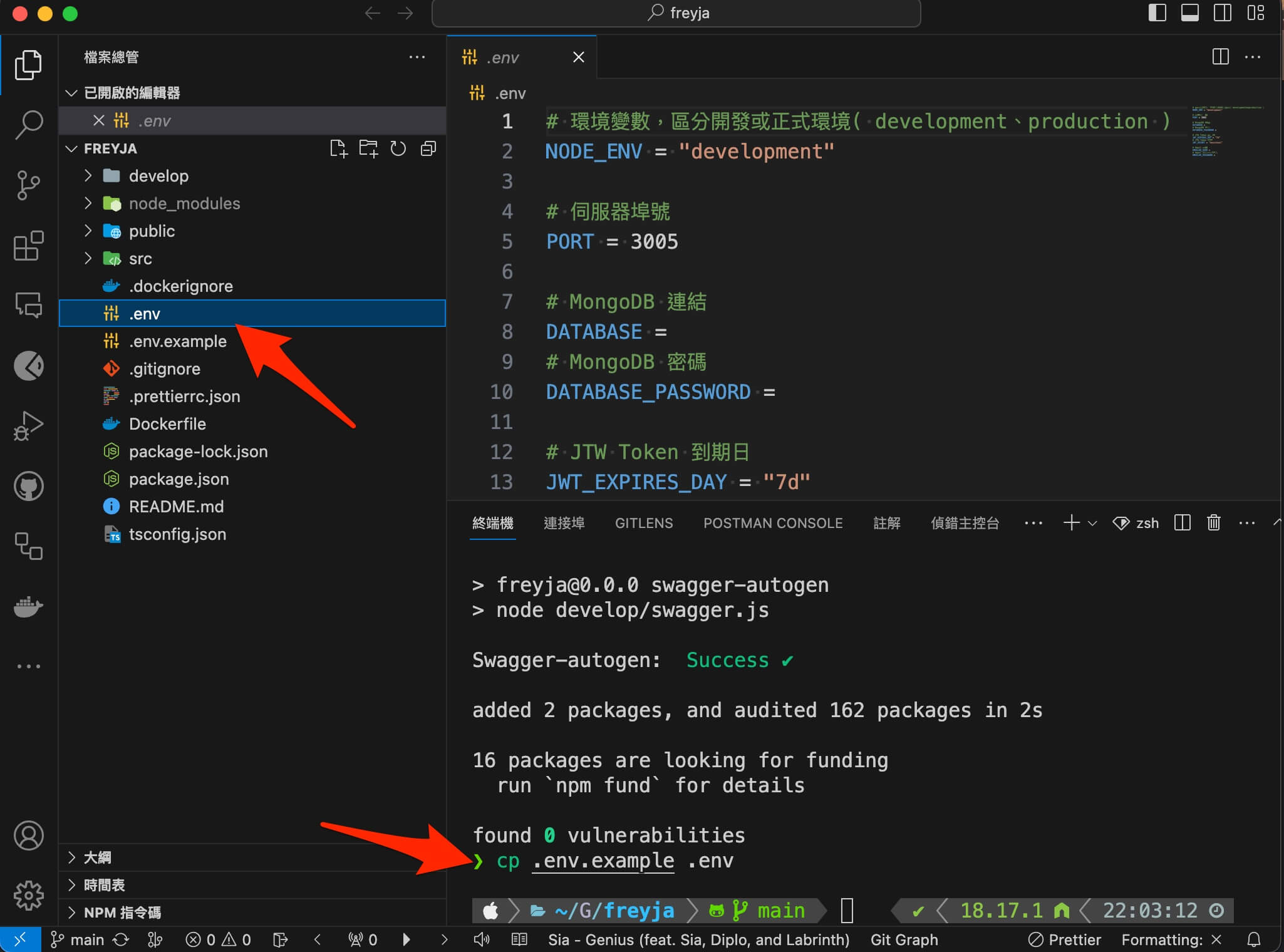This screenshot has height=952, width=1284.
Task: Toggle the bottom panel visibility
Action: coord(1189,13)
